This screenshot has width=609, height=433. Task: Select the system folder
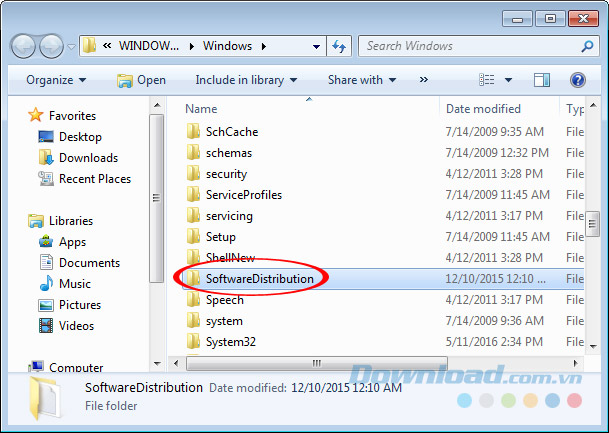[x=224, y=321]
